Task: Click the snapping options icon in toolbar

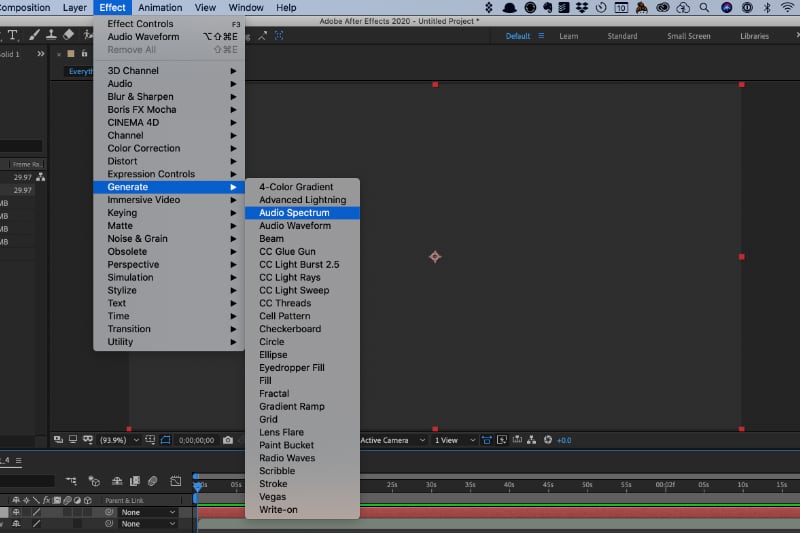Action: (279, 35)
